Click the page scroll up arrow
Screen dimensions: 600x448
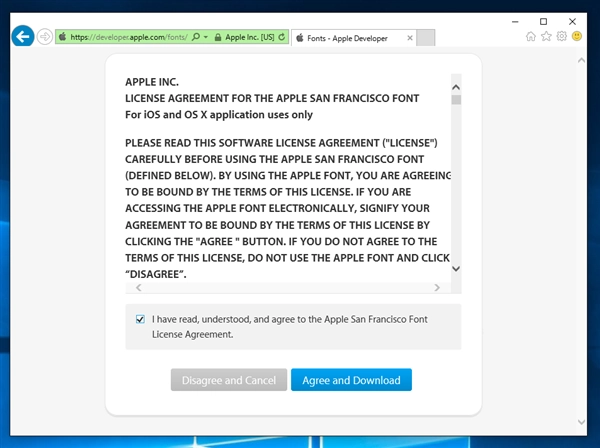(581, 60)
